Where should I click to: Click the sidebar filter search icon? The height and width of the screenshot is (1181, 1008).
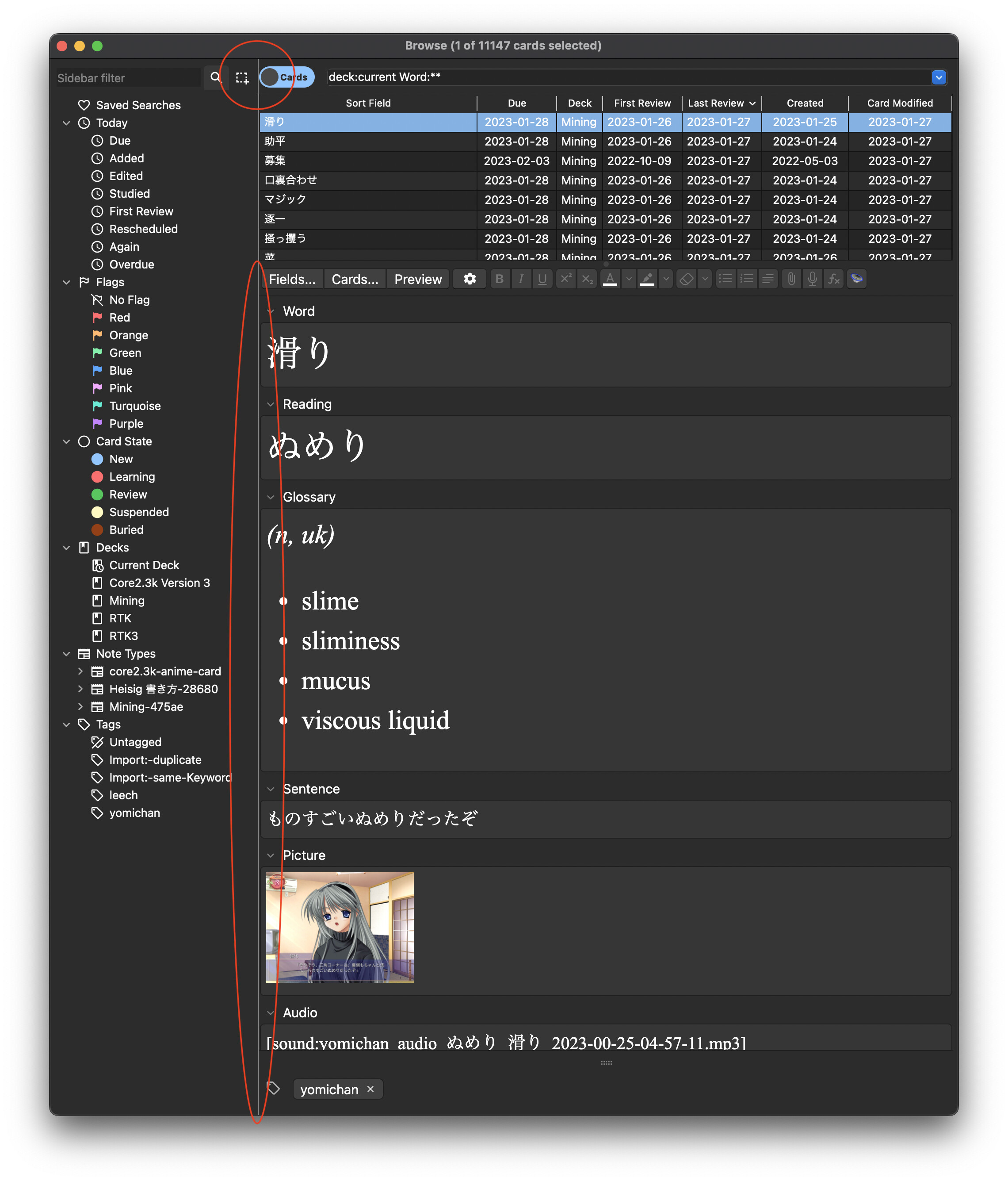[x=215, y=77]
